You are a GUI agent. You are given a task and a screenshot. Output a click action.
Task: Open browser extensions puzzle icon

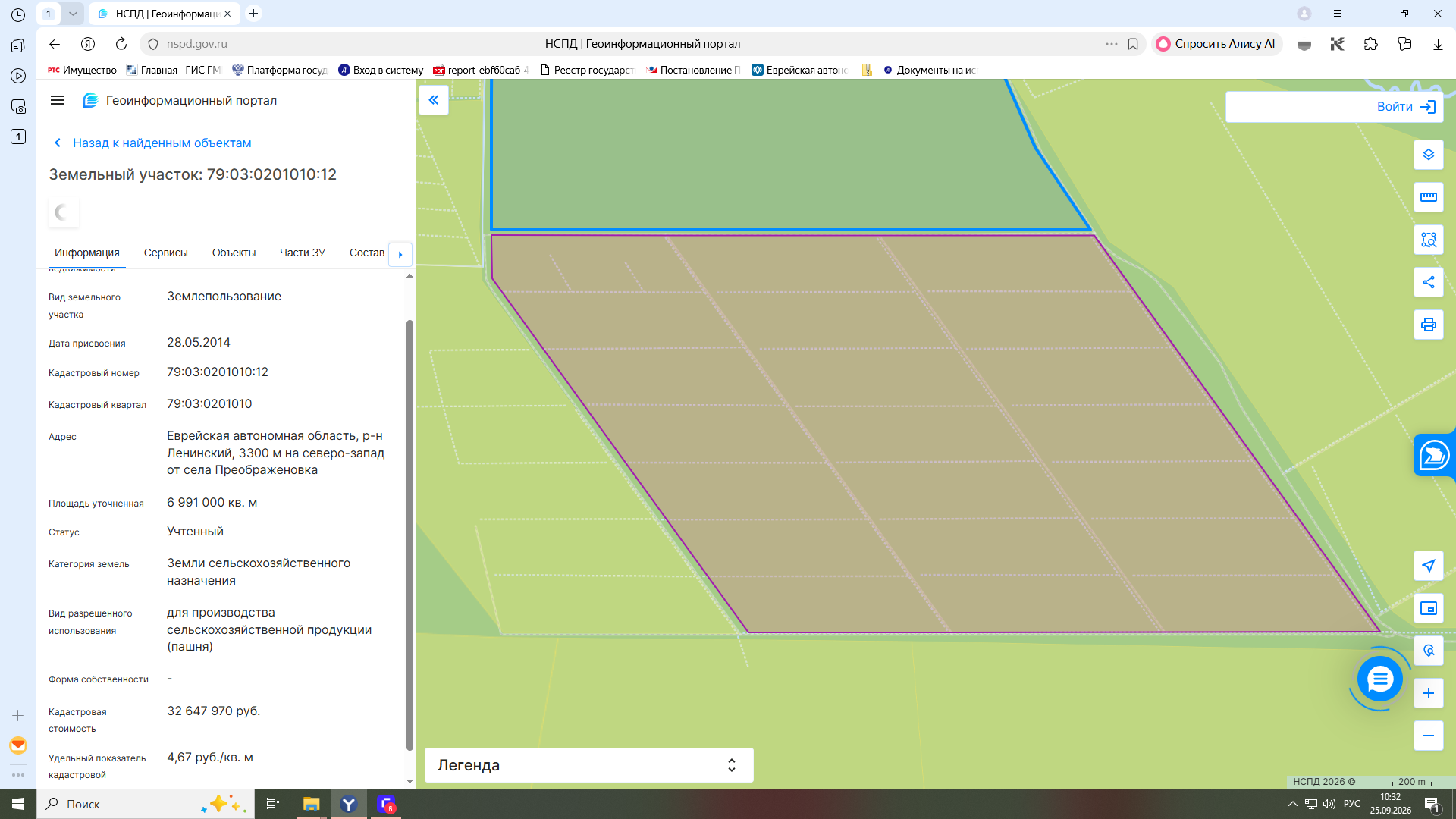[x=1370, y=44]
